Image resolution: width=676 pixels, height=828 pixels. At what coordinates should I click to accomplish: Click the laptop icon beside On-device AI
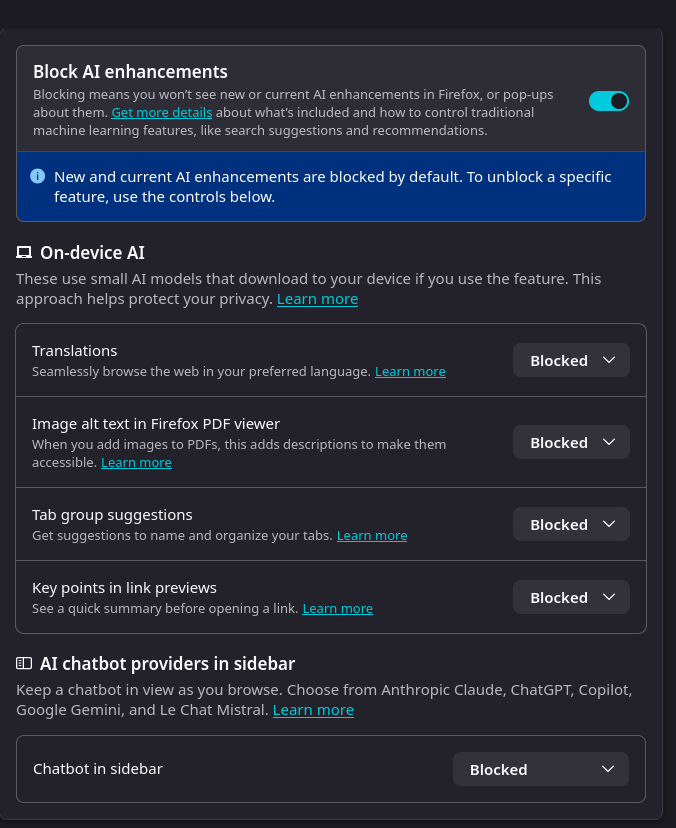[x=24, y=253]
